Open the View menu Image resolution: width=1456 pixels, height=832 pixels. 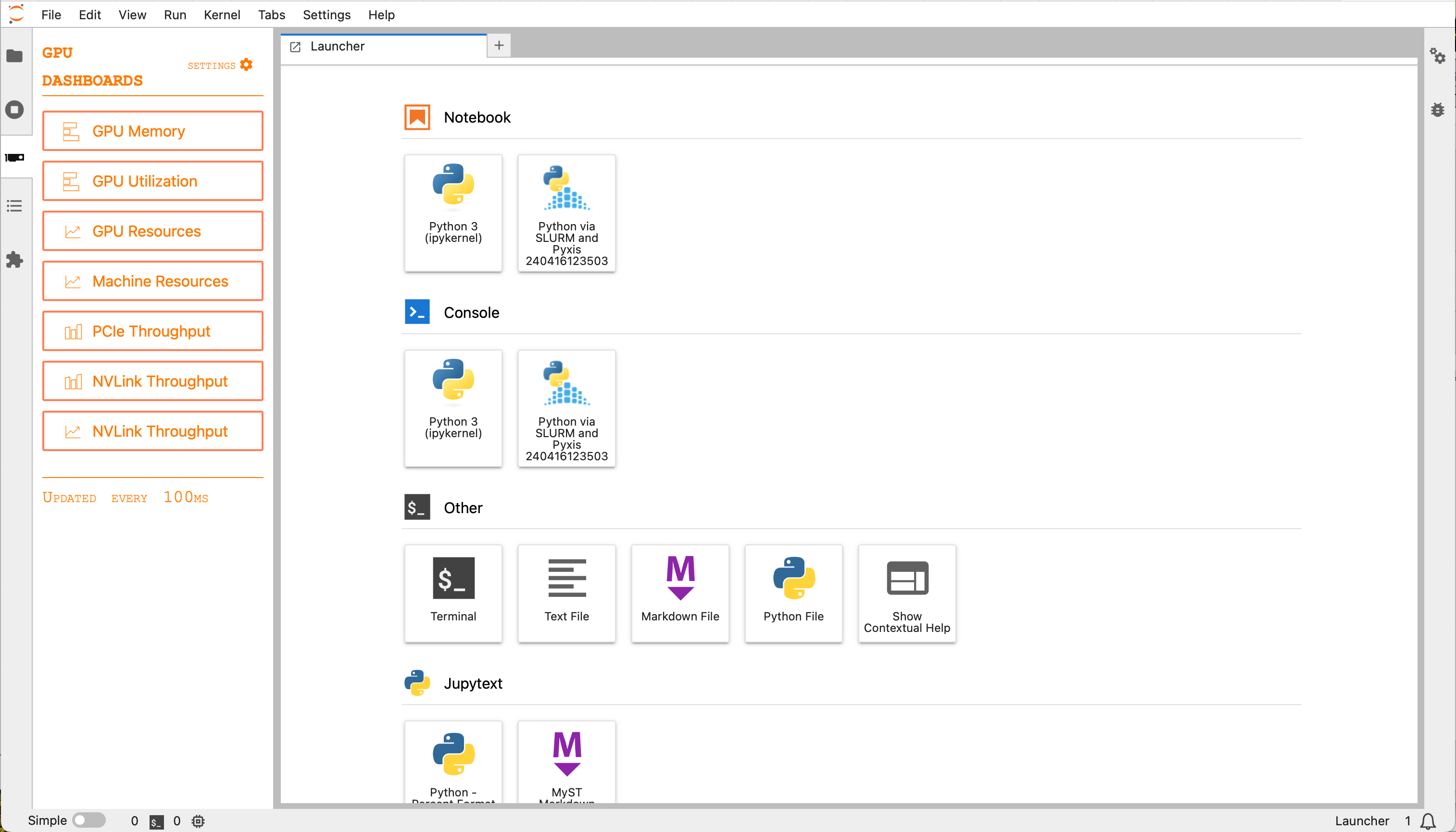coord(132,14)
